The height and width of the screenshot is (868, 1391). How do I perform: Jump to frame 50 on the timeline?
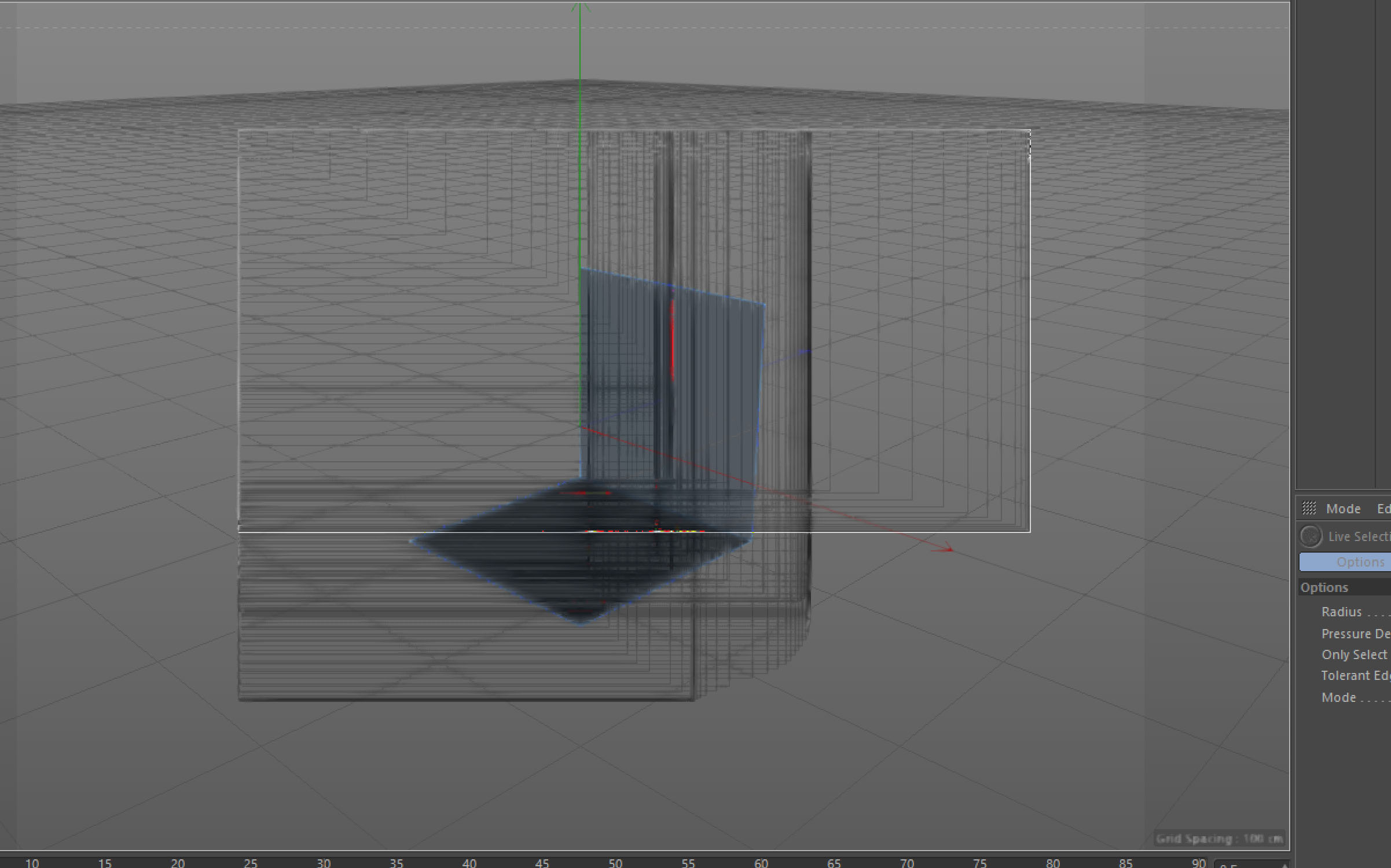click(x=615, y=862)
